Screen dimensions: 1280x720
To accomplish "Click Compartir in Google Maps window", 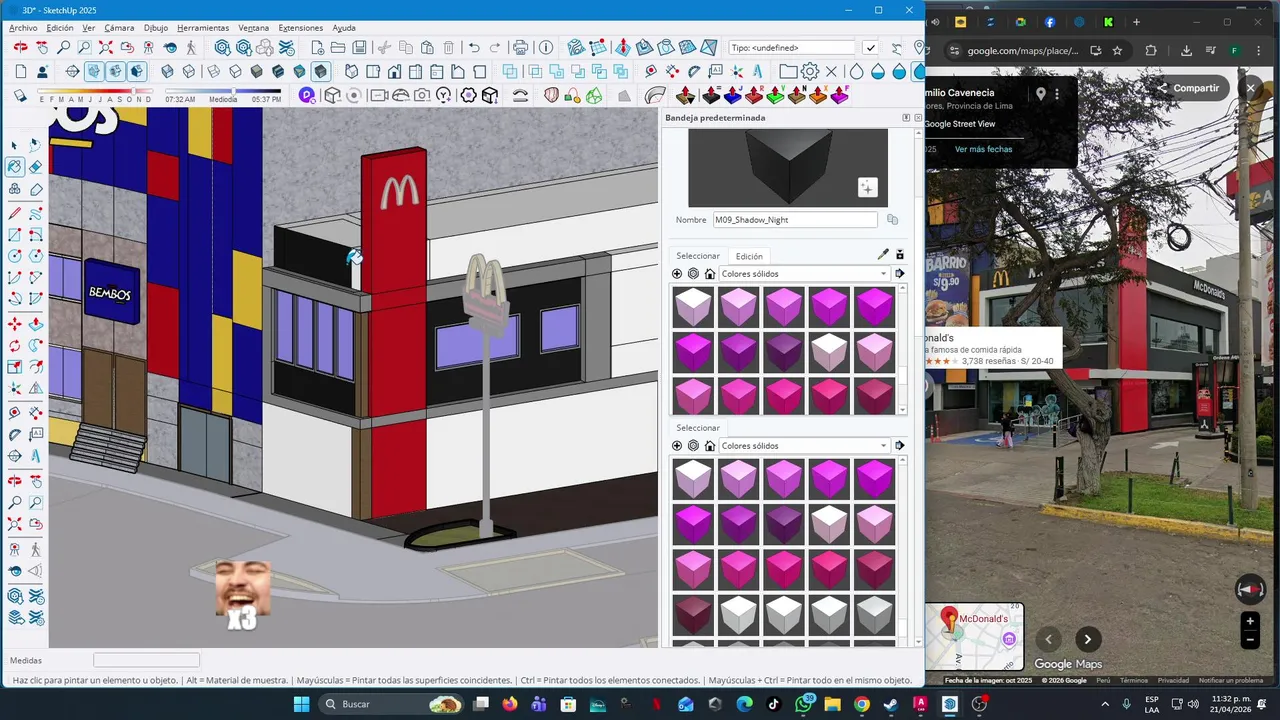I will pos(1188,88).
